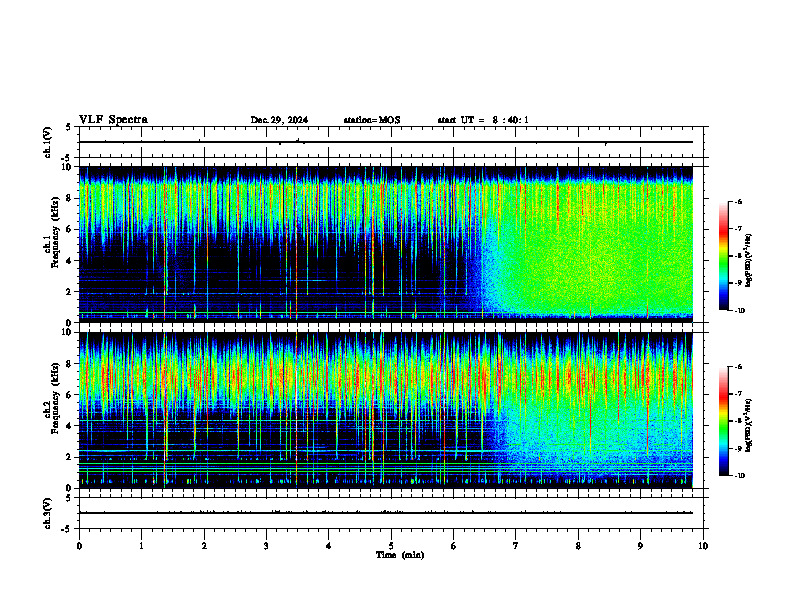The image size is (792, 612).
Task: Click the "start UT = 8 : 40: 1" text
Action: (x=483, y=120)
